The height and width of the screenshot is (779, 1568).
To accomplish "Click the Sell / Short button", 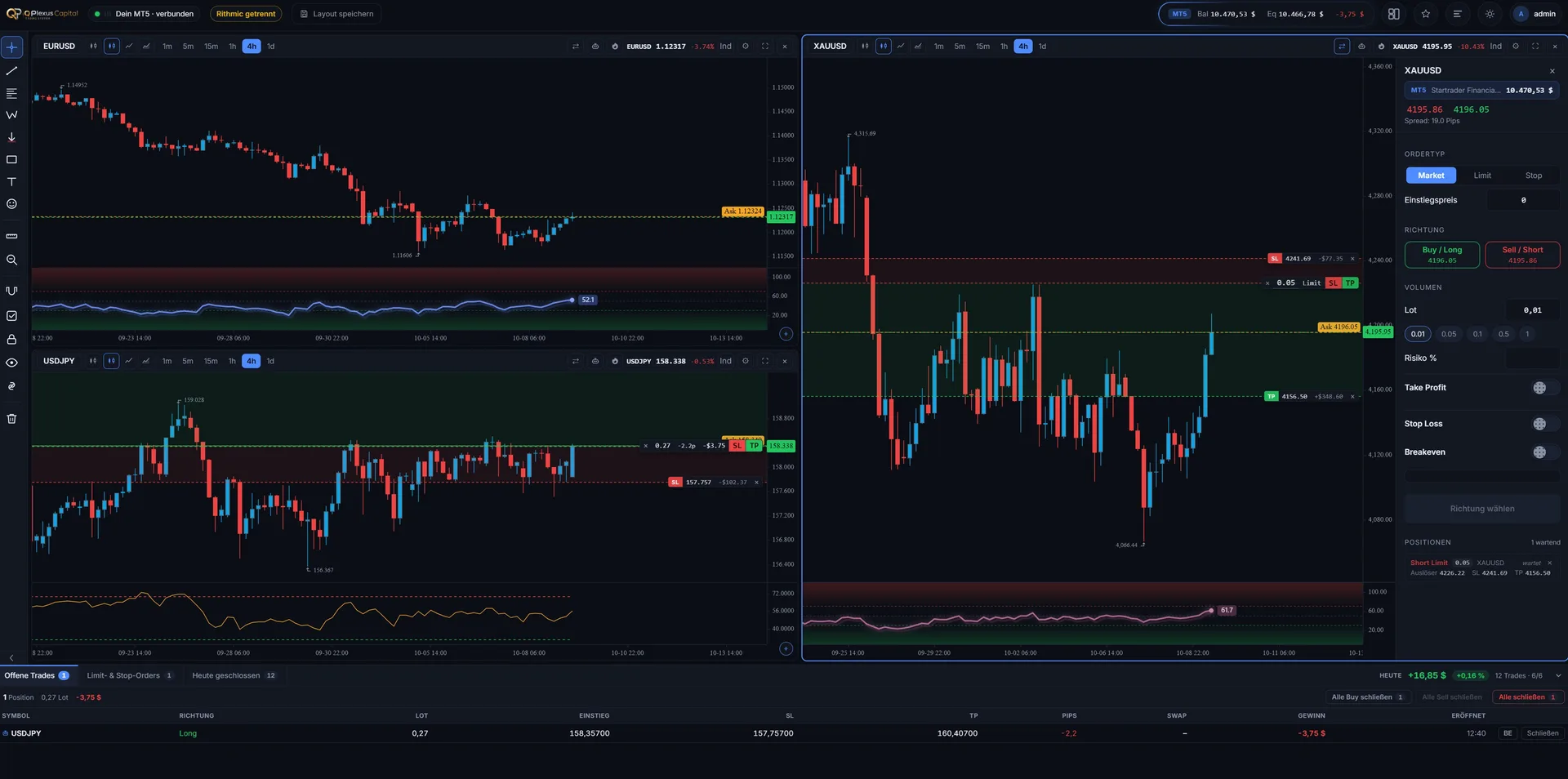I will [1522, 255].
